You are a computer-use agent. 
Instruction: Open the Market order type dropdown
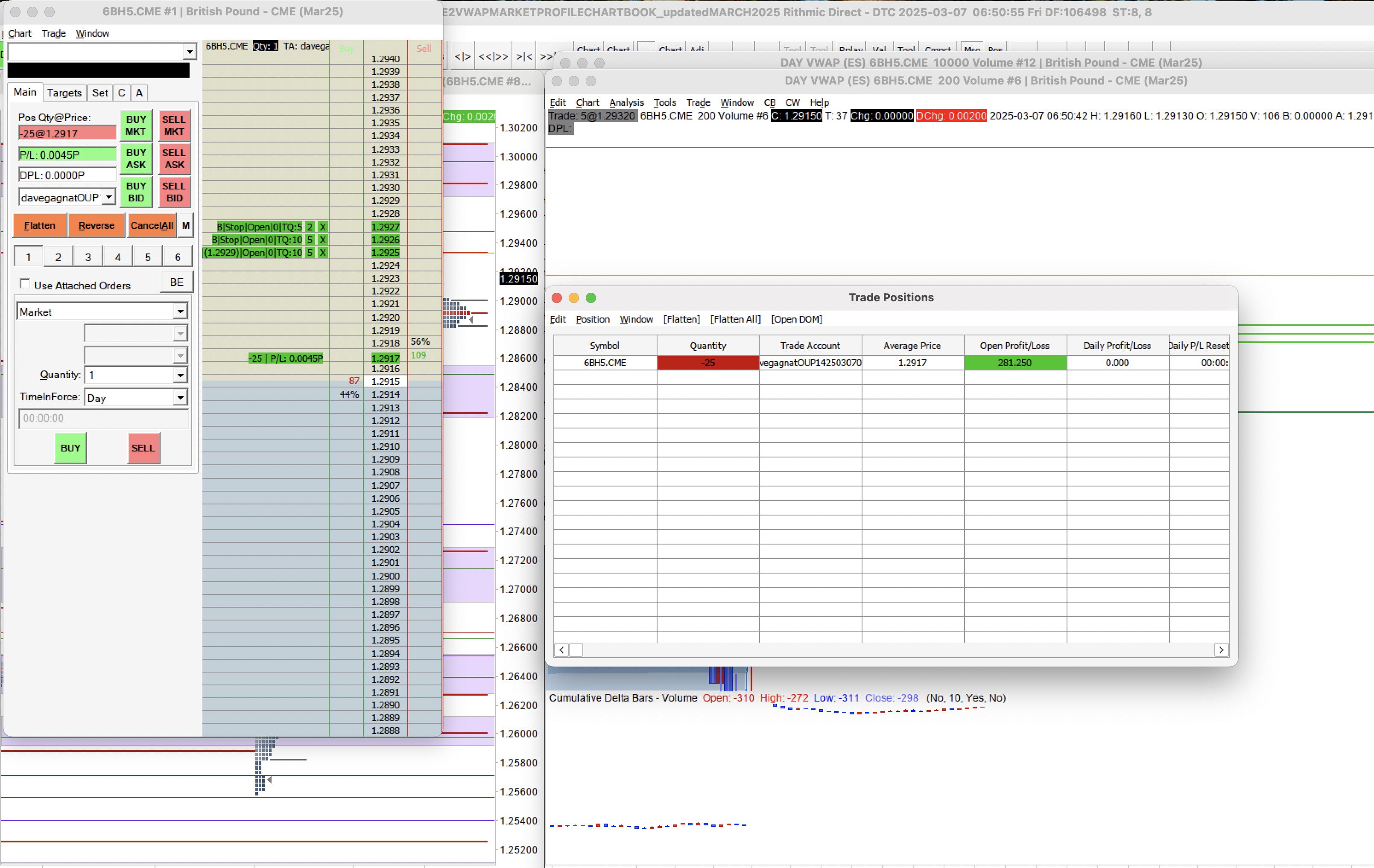180,312
